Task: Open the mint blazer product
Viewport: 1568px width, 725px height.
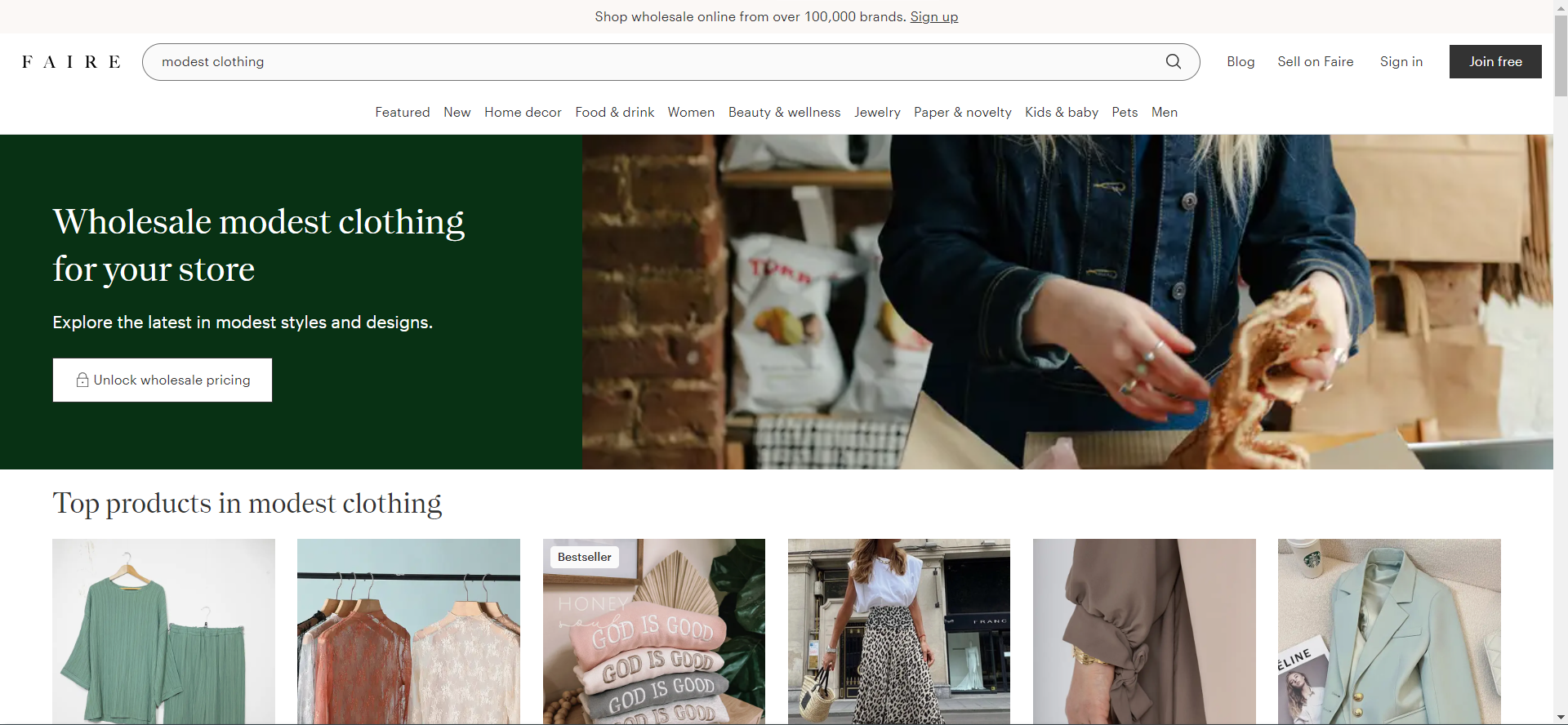Action: tap(1389, 631)
